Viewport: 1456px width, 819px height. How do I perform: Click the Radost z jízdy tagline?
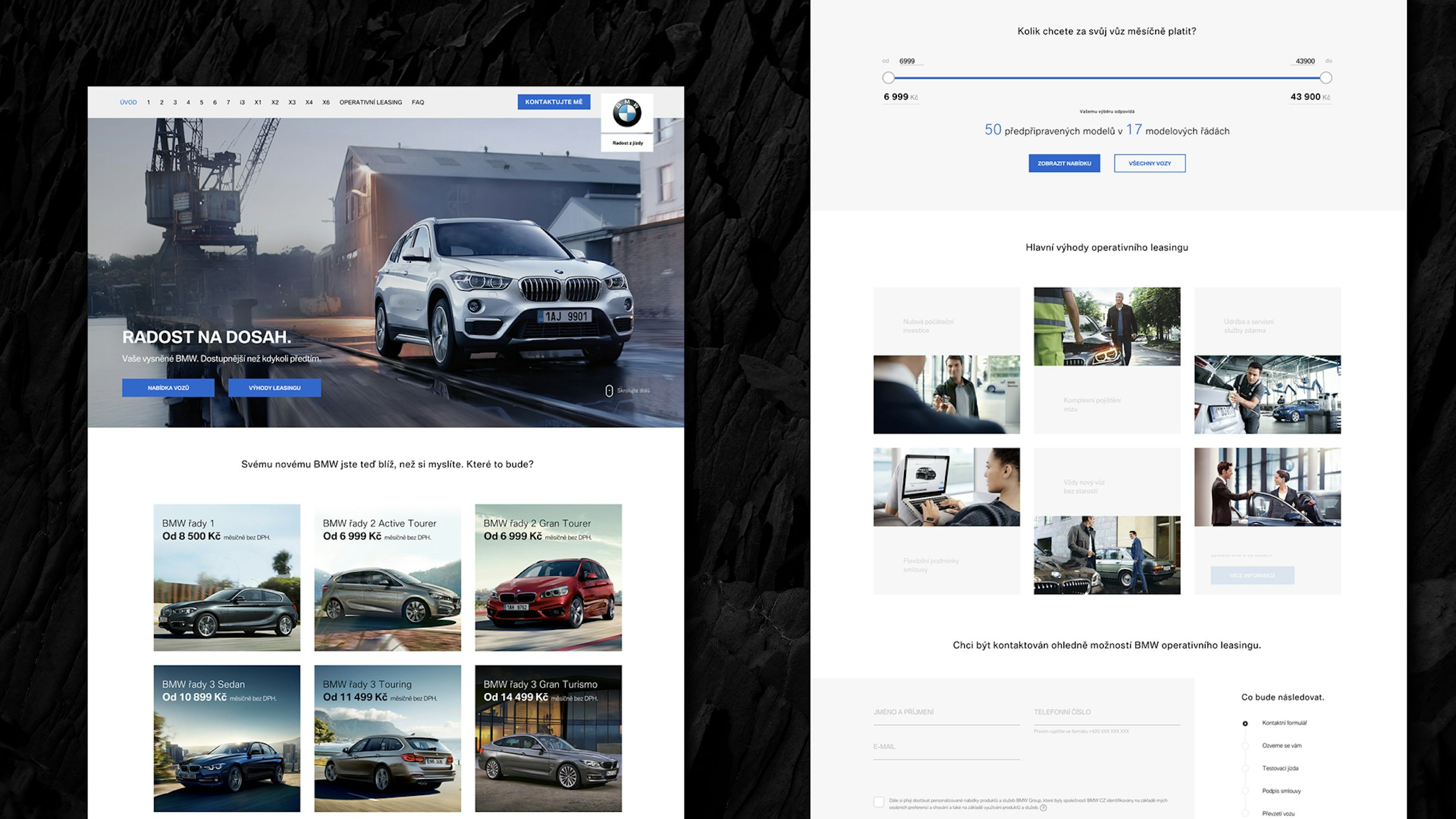click(x=627, y=143)
